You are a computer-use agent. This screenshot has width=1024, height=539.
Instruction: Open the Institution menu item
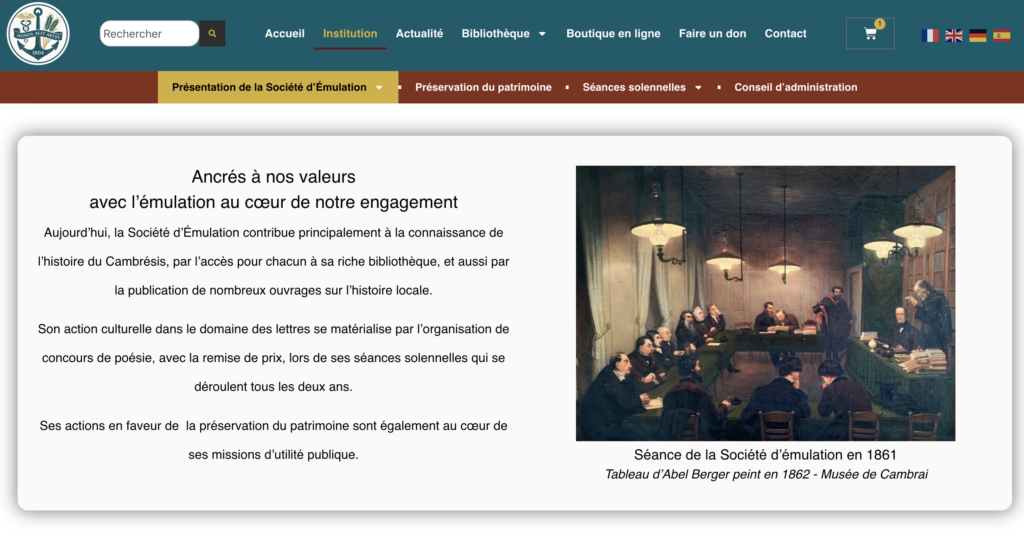[x=350, y=33]
